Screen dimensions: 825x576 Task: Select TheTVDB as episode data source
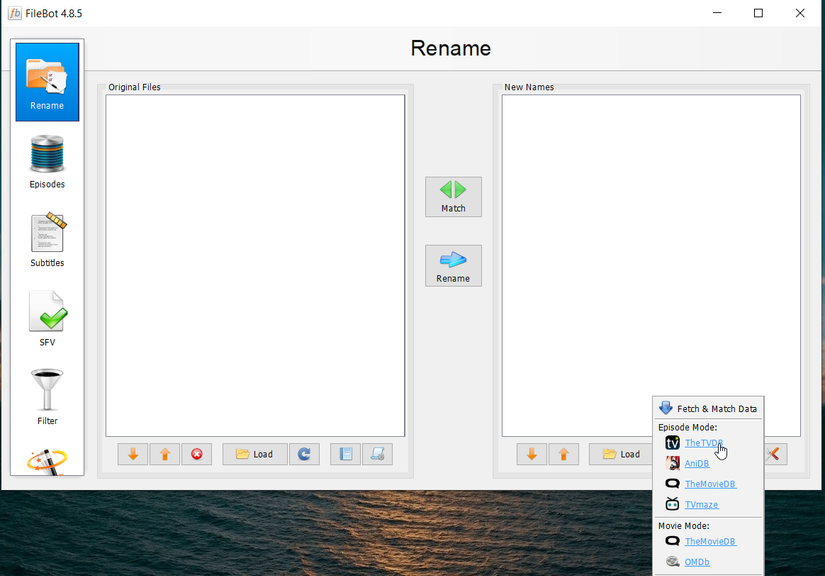coord(702,442)
